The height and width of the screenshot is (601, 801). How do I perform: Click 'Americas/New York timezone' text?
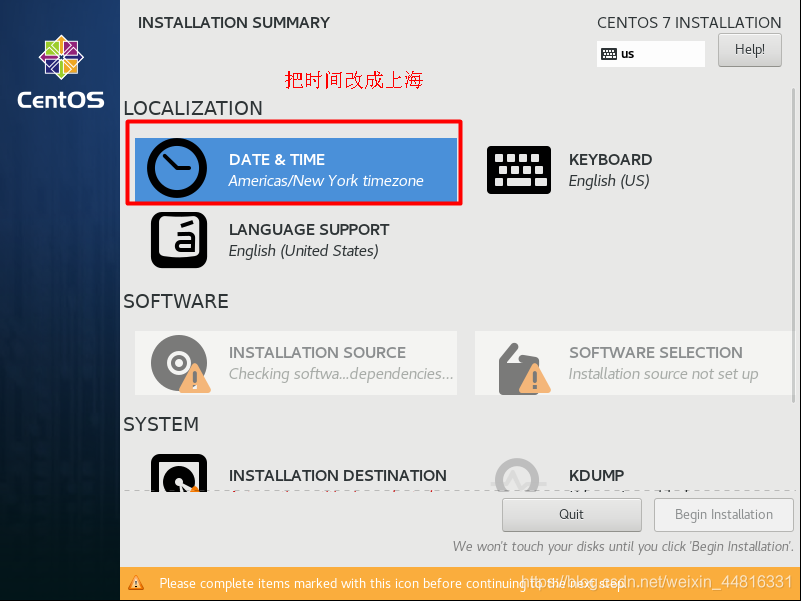coord(326,181)
